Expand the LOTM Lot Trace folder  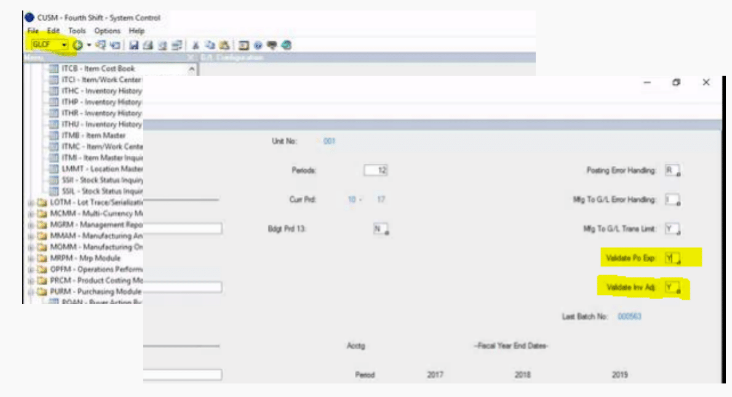click(x=30, y=202)
